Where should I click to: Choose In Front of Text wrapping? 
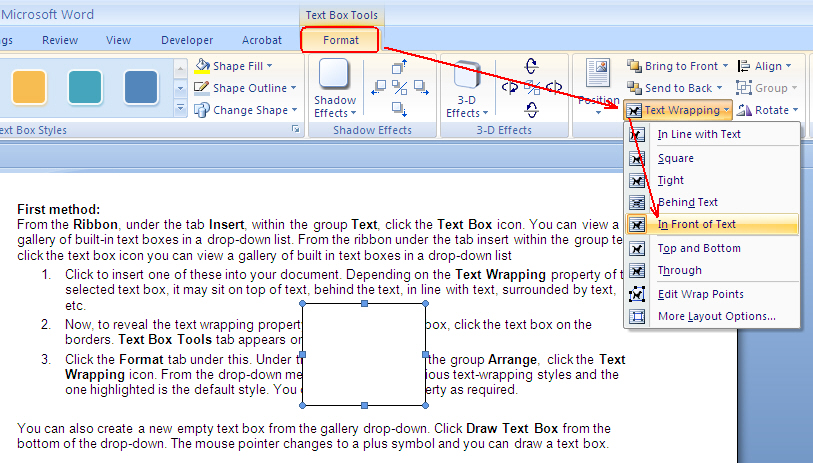pyautogui.click(x=711, y=224)
